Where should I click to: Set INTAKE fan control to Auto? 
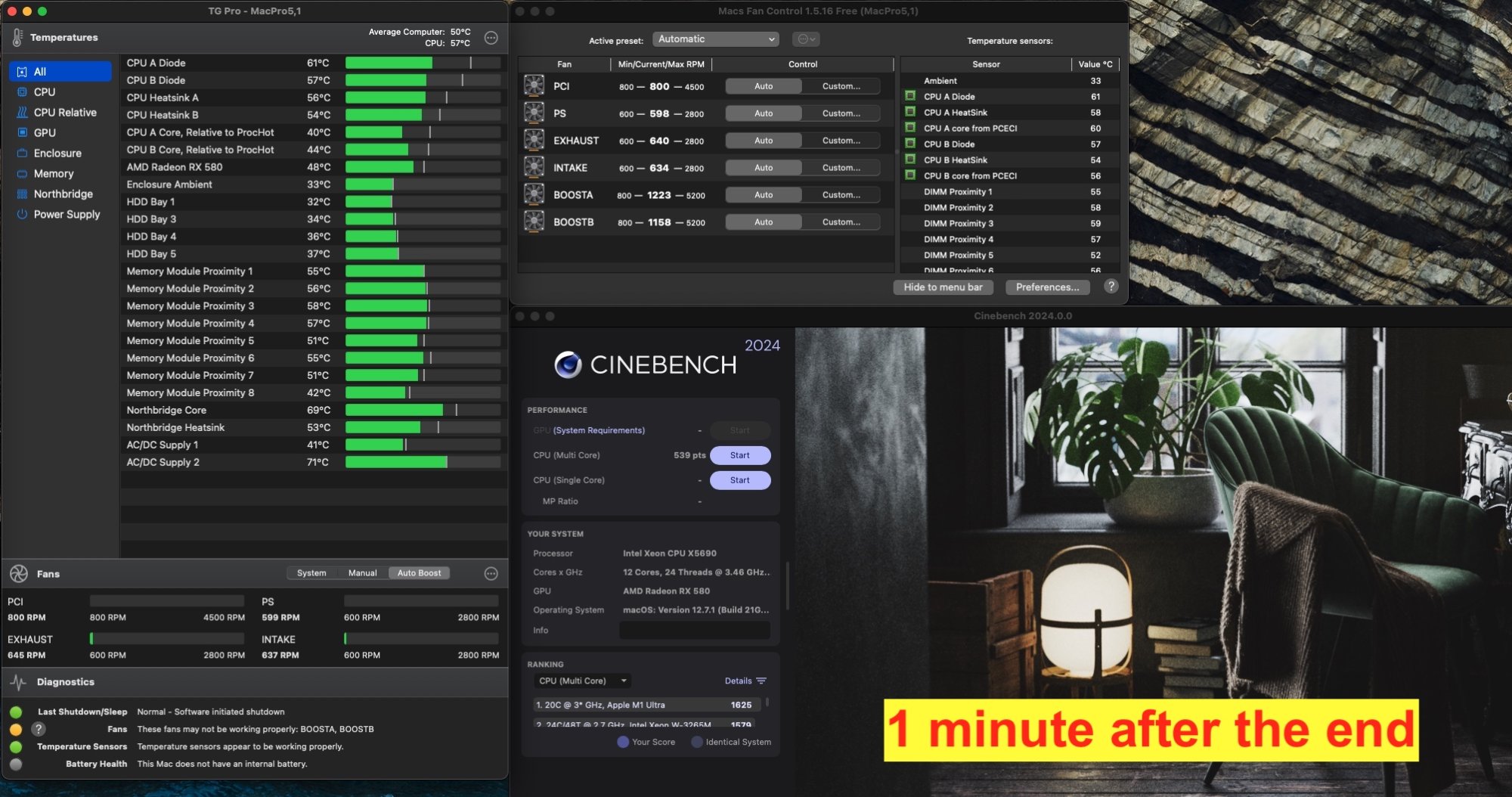coord(764,168)
